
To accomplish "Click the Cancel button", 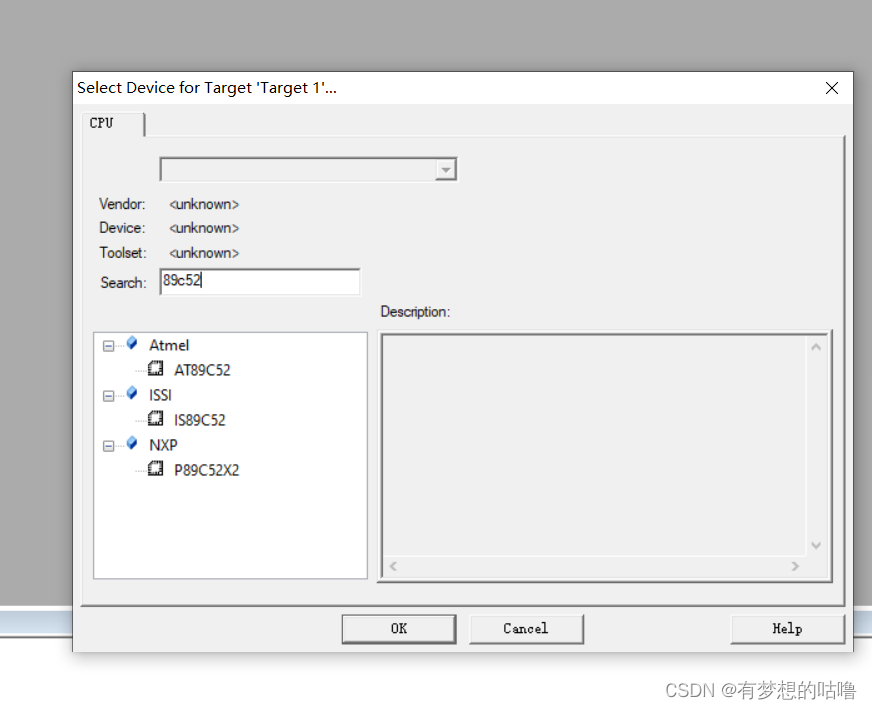I will 526,629.
